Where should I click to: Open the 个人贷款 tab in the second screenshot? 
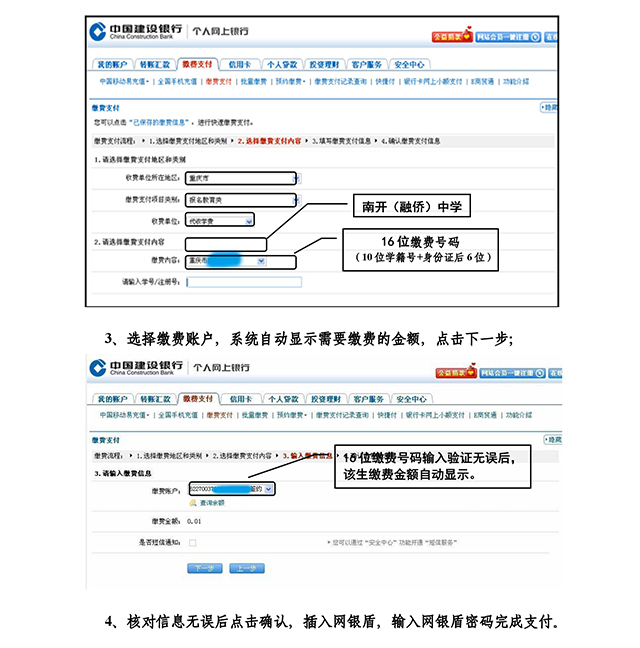pyautogui.click(x=283, y=399)
